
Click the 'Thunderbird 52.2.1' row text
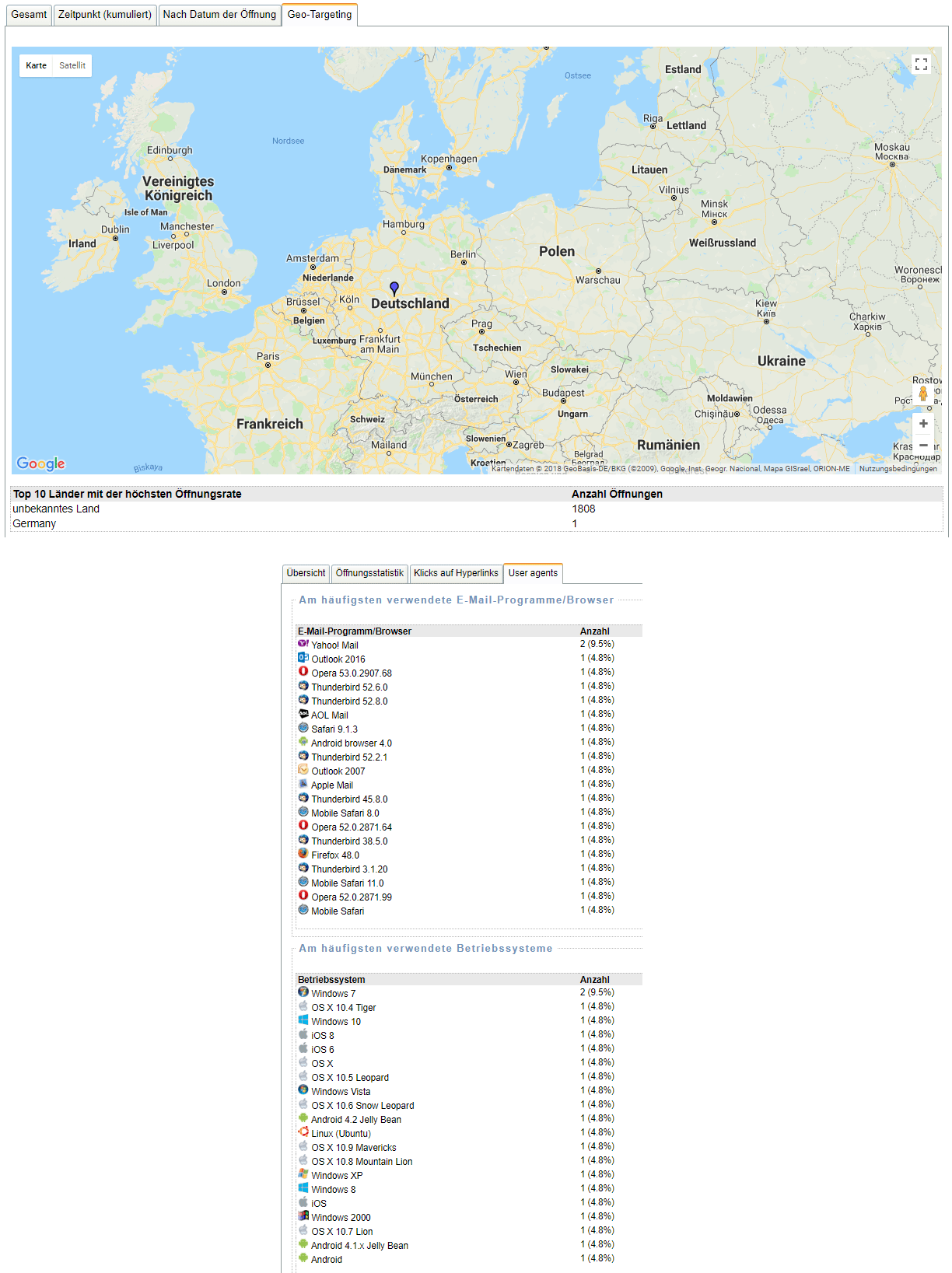click(349, 757)
